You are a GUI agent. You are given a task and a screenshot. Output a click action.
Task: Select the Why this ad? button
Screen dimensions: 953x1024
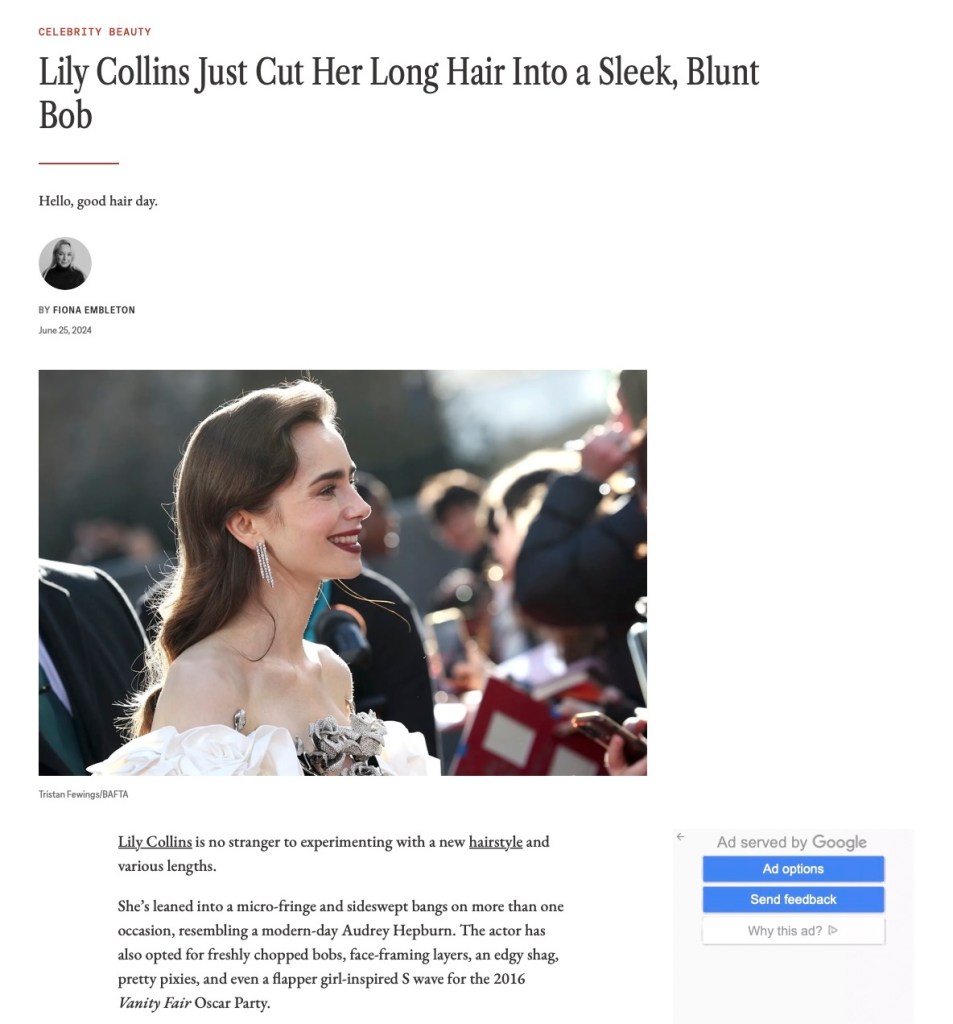point(793,931)
